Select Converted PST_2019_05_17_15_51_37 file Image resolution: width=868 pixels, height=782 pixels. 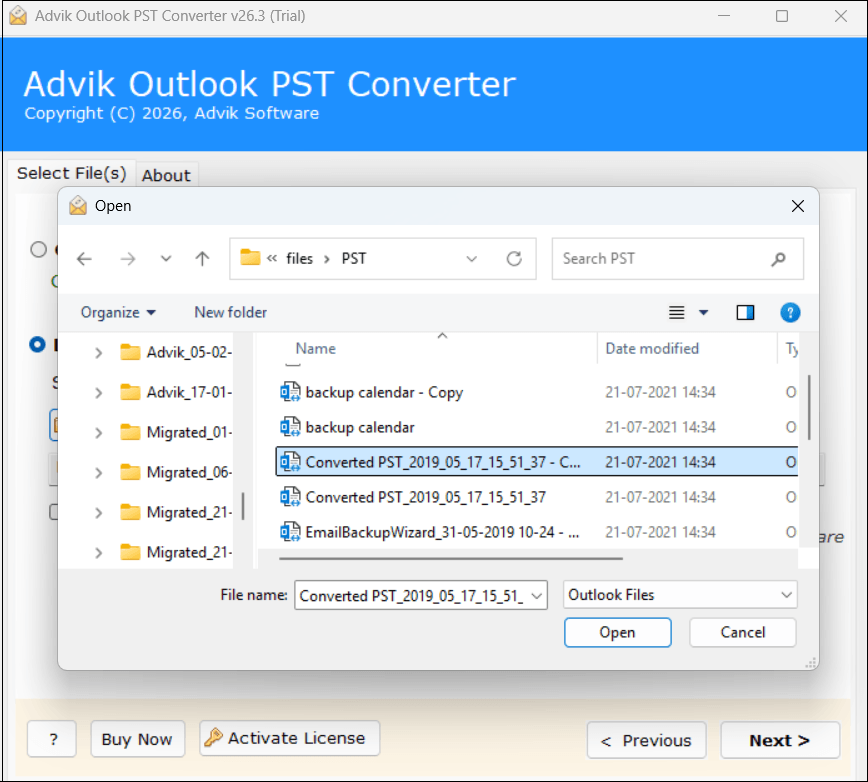(537, 497)
